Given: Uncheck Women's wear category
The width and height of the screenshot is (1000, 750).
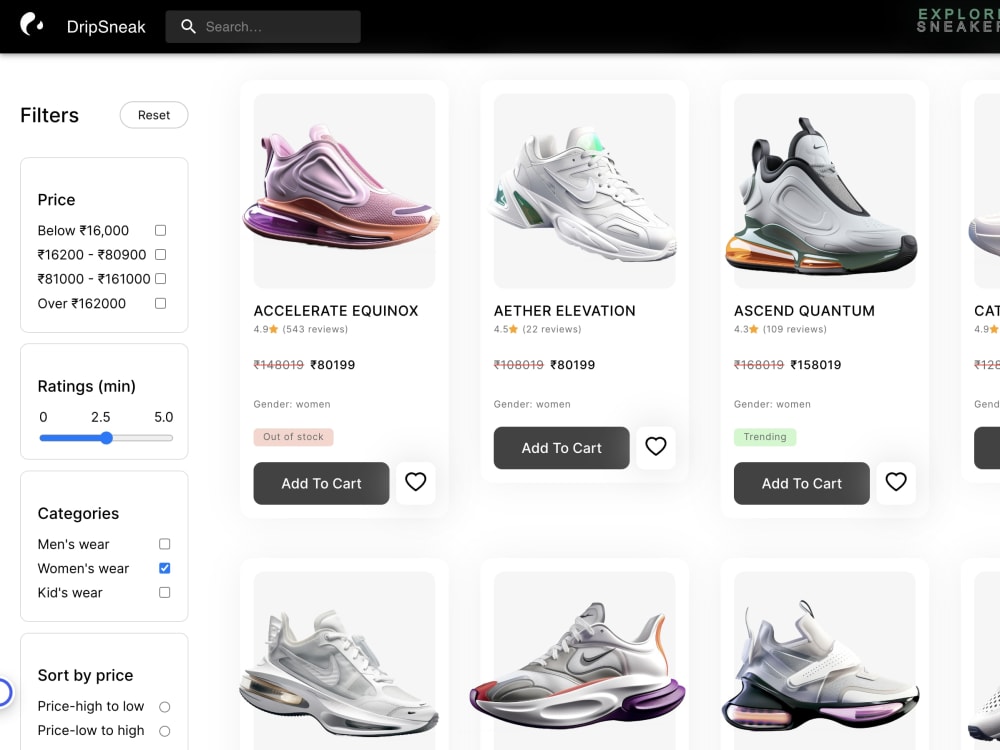Looking at the screenshot, I should [165, 568].
